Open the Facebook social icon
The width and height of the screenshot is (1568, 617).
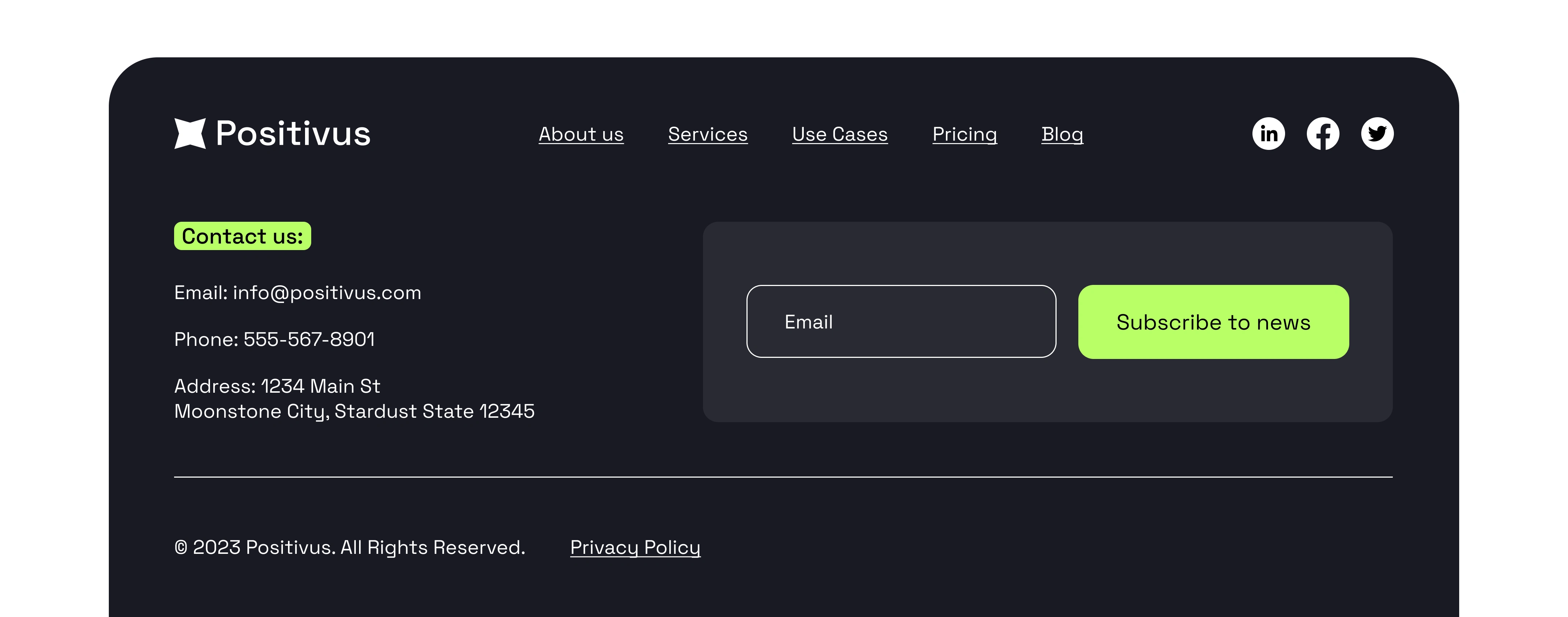pyautogui.click(x=1323, y=134)
